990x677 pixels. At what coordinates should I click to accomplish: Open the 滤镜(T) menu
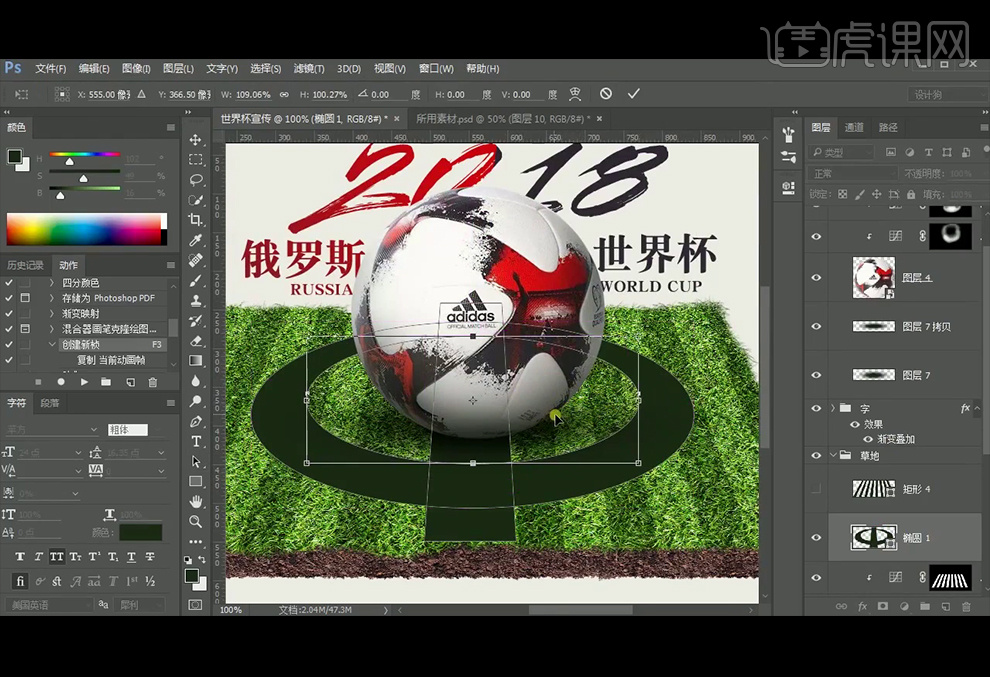[309, 69]
